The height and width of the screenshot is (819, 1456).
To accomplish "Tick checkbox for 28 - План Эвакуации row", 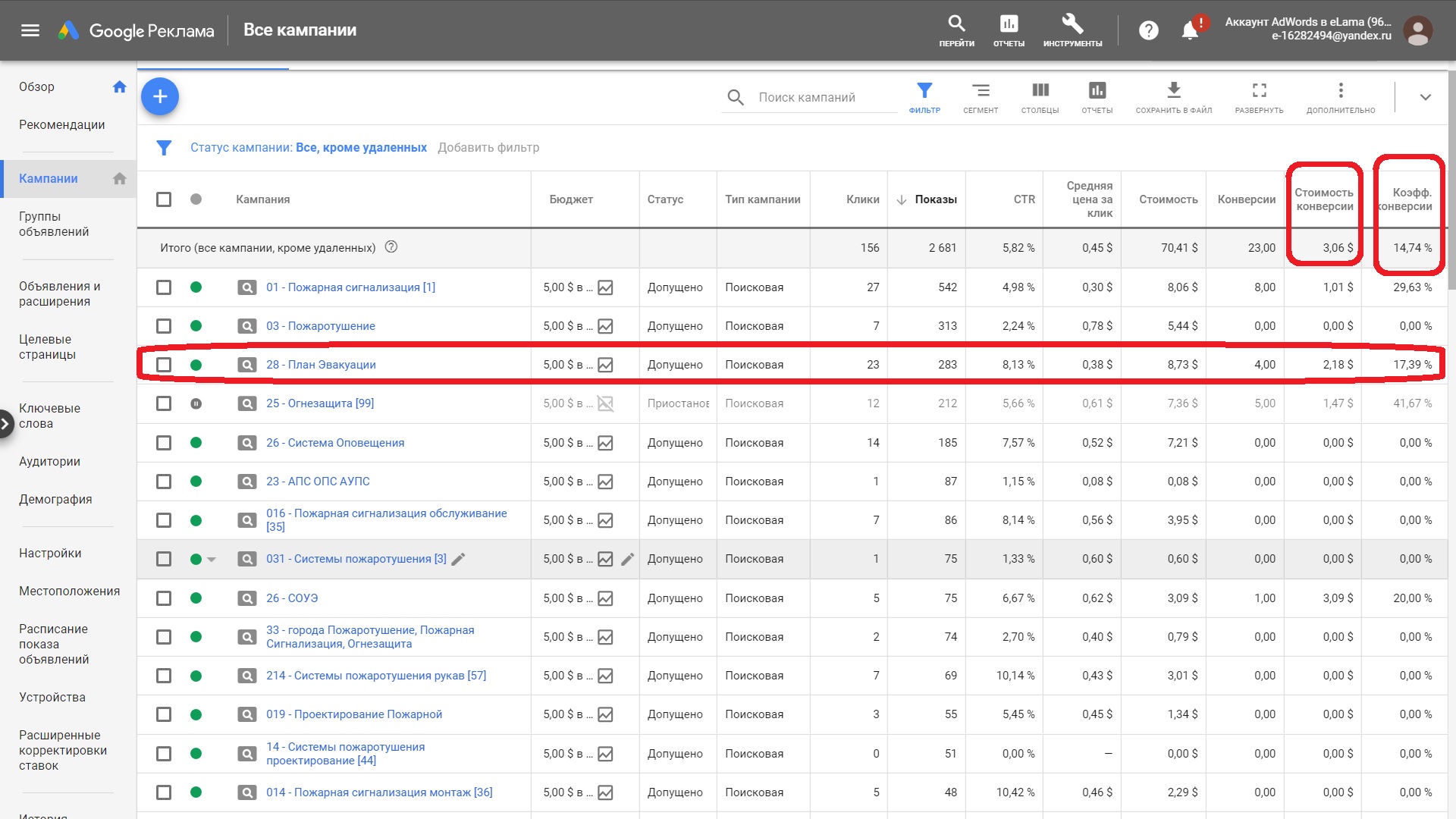I will (x=164, y=365).
